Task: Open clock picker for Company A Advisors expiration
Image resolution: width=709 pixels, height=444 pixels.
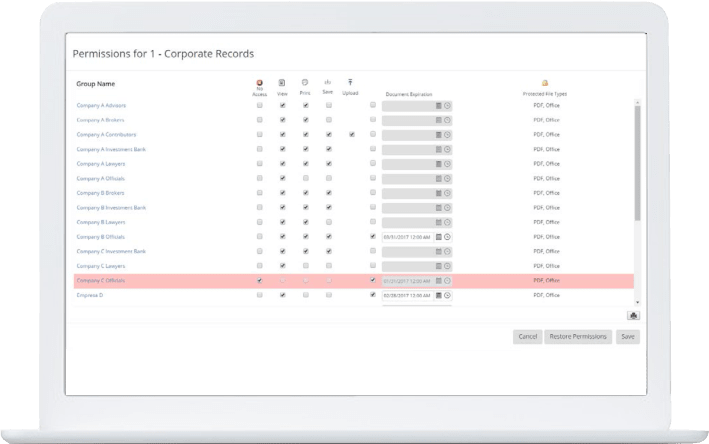Action: [x=447, y=106]
